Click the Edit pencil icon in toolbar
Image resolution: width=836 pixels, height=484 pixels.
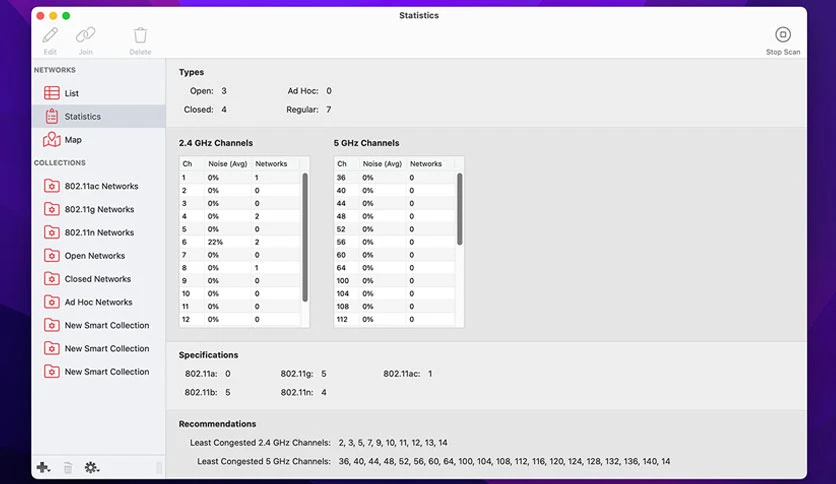click(50, 35)
